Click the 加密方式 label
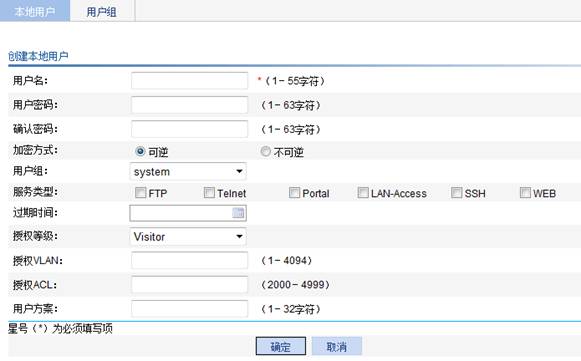 point(35,150)
